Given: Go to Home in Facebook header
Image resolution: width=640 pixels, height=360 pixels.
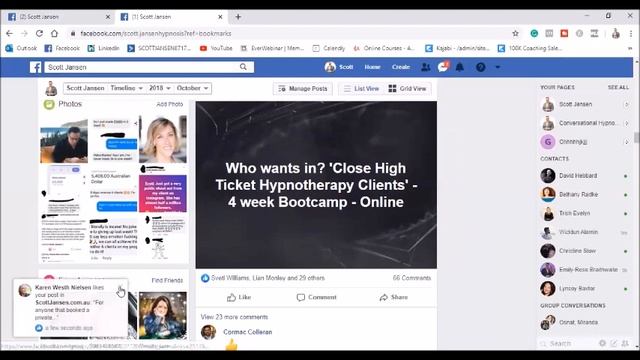Looking at the screenshot, I should point(372,67).
